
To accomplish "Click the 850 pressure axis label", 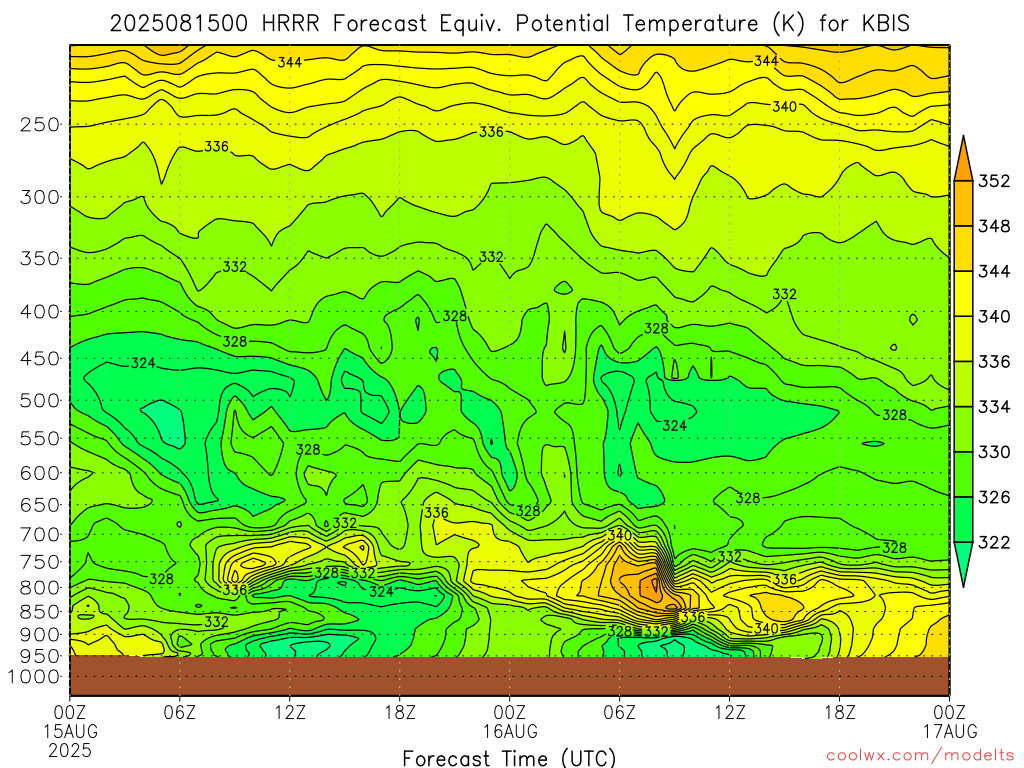I will (x=40, y=613).
